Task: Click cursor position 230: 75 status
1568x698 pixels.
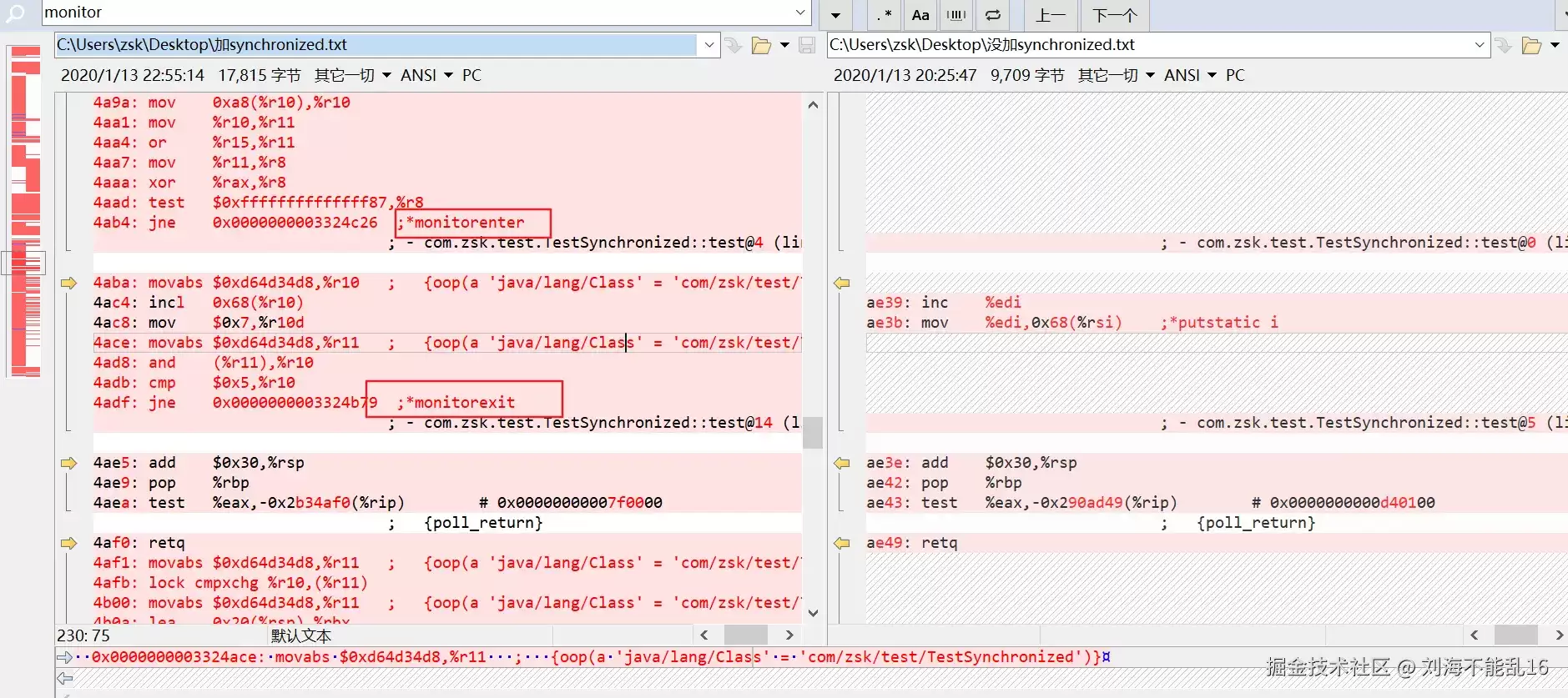Action: point(83,635)
